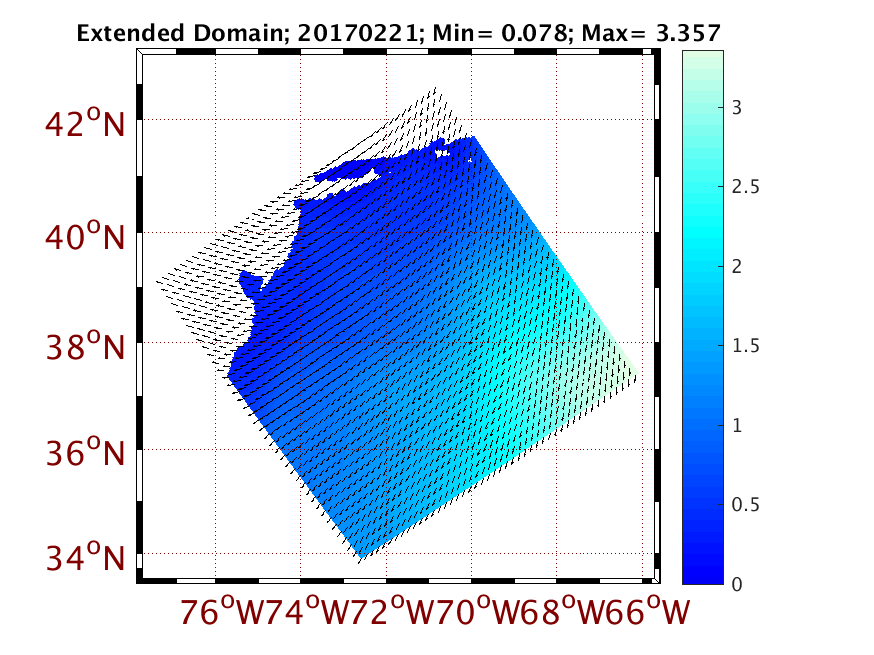The image size is (874, 655).
Task: Click the 70°W longitude label
Action: (479, 611)
